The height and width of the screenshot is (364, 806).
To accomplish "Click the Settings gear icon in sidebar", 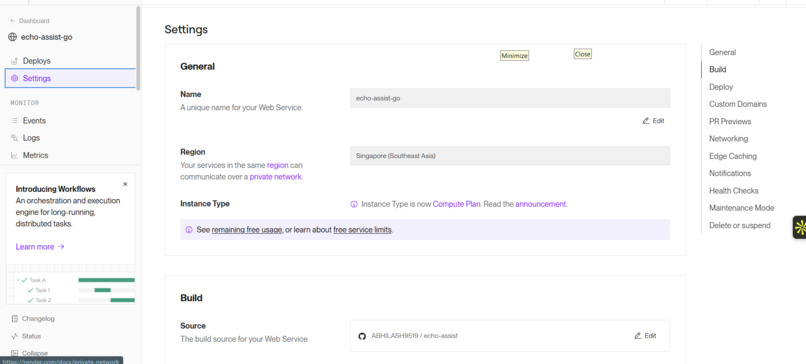I will point(14,78).
